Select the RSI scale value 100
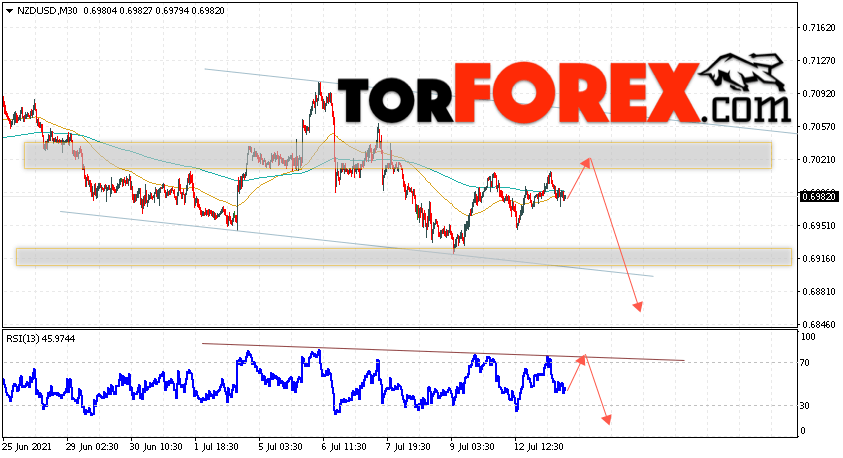The image size is (843, 458). click(x=808, y=337)
